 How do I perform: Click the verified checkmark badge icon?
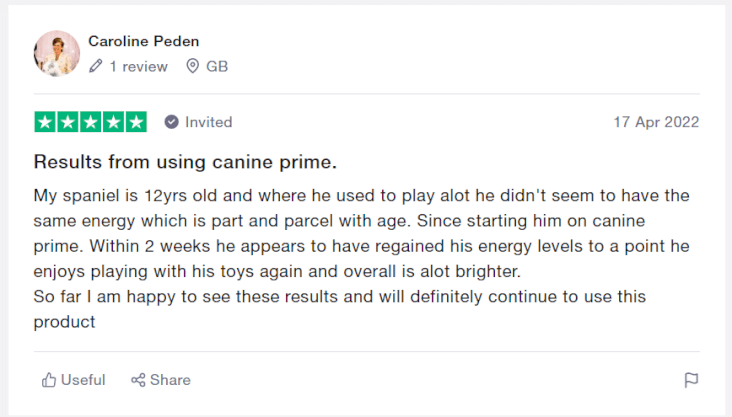[171, 122]
